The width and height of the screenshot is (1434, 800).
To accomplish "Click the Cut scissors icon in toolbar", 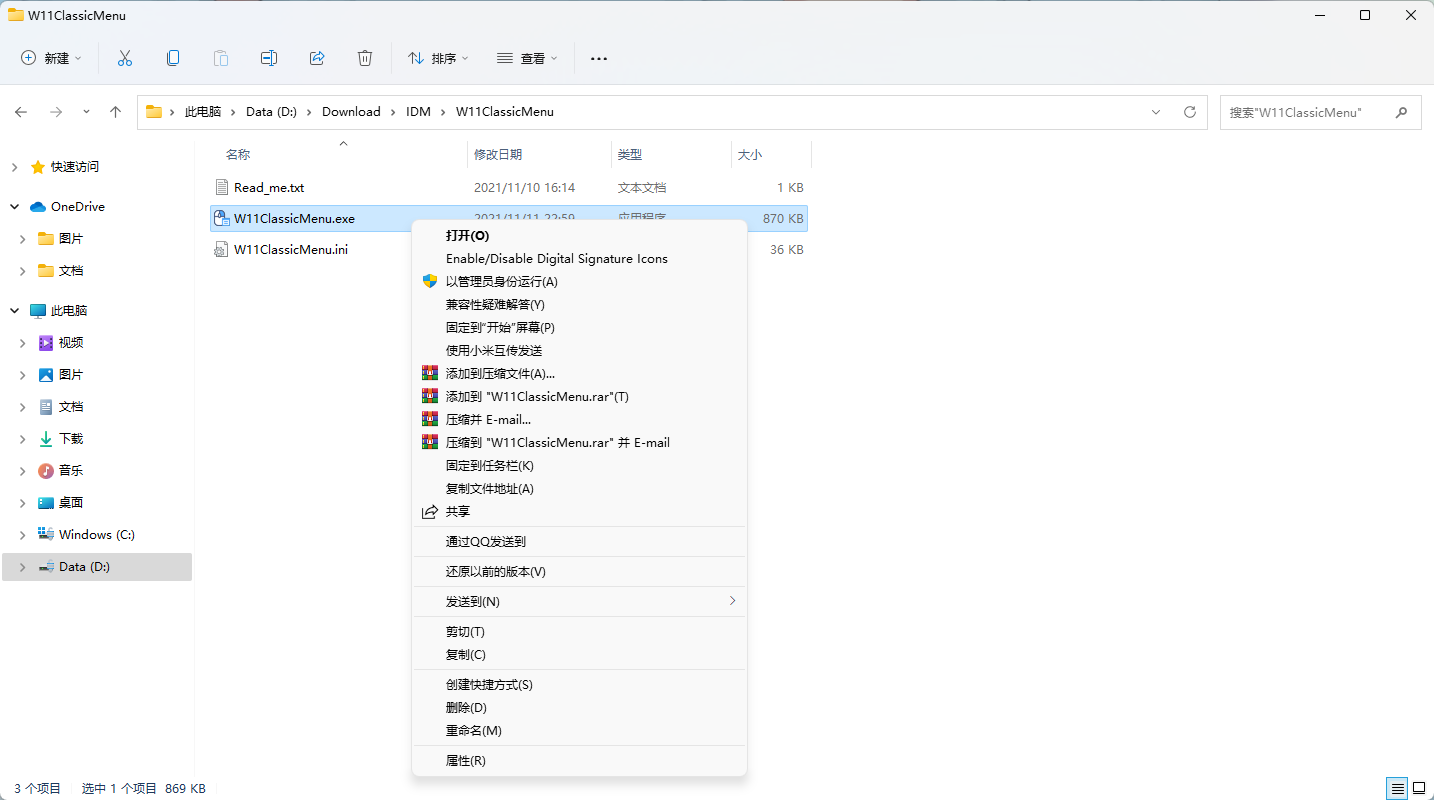I will click(x=125, y=58).
